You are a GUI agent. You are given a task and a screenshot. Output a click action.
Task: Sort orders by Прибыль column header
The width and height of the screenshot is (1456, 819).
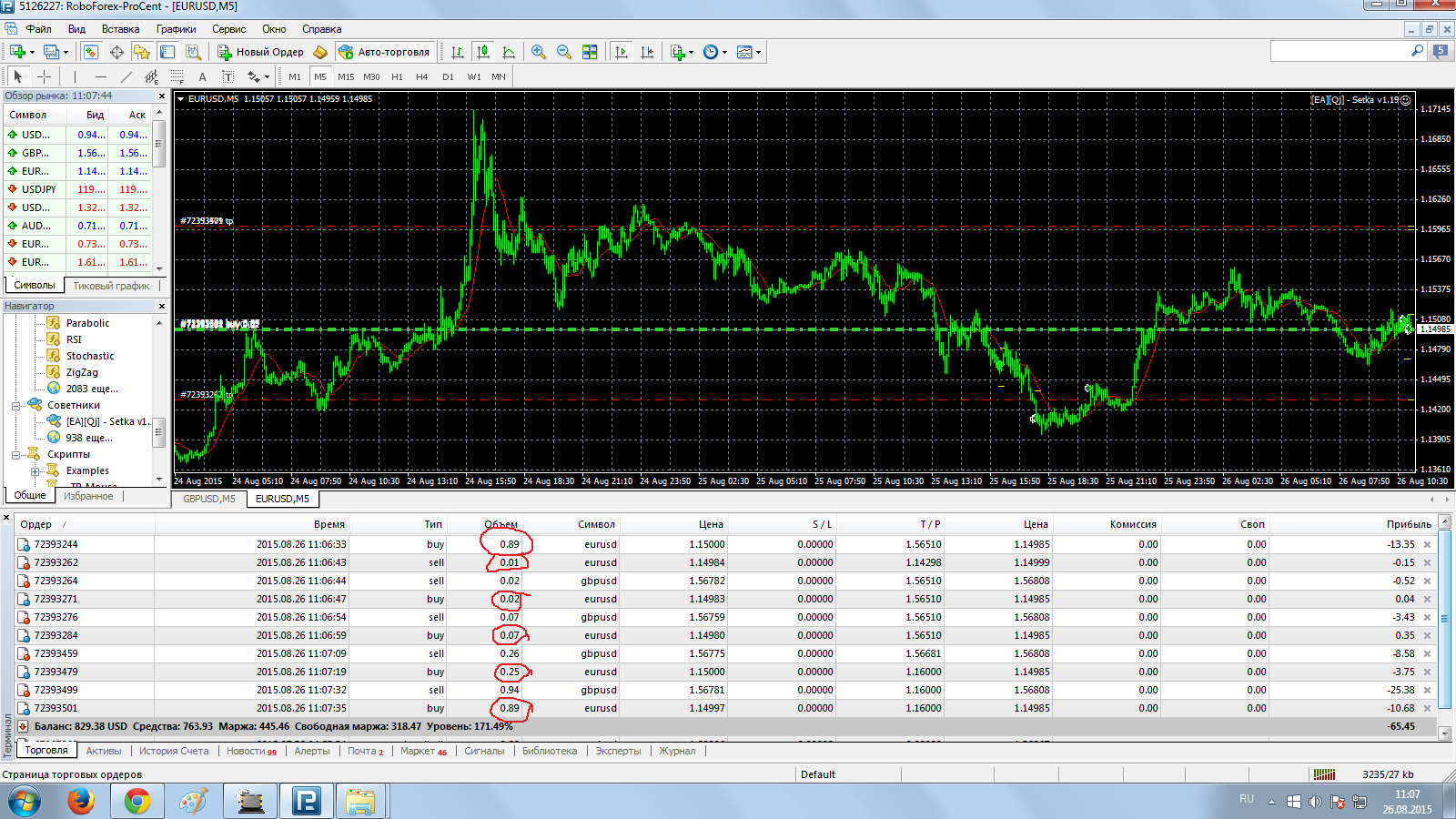click(x=1409, y=524)
